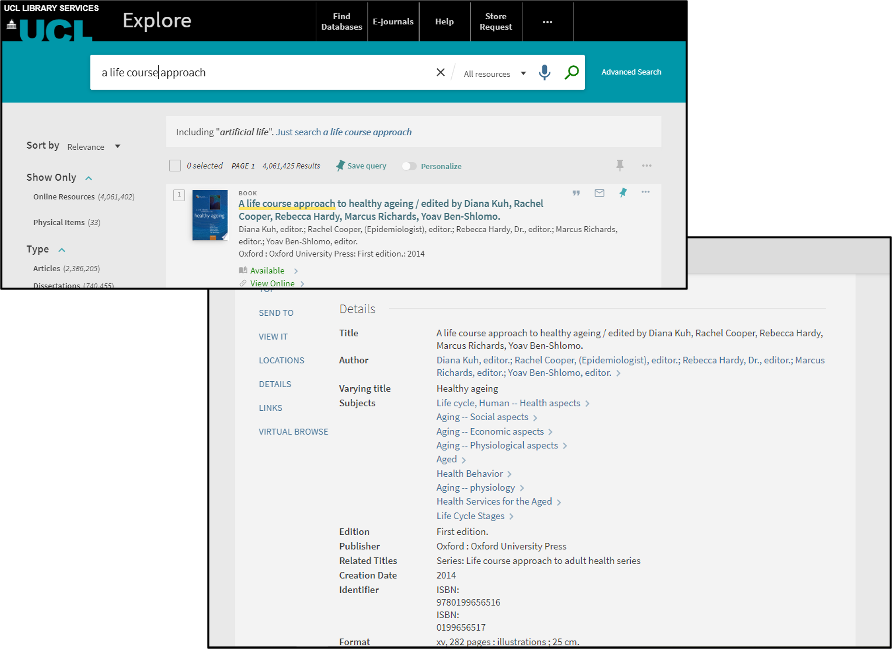Open the Sort by Relevance dropdown

click(x=94, y=147)
